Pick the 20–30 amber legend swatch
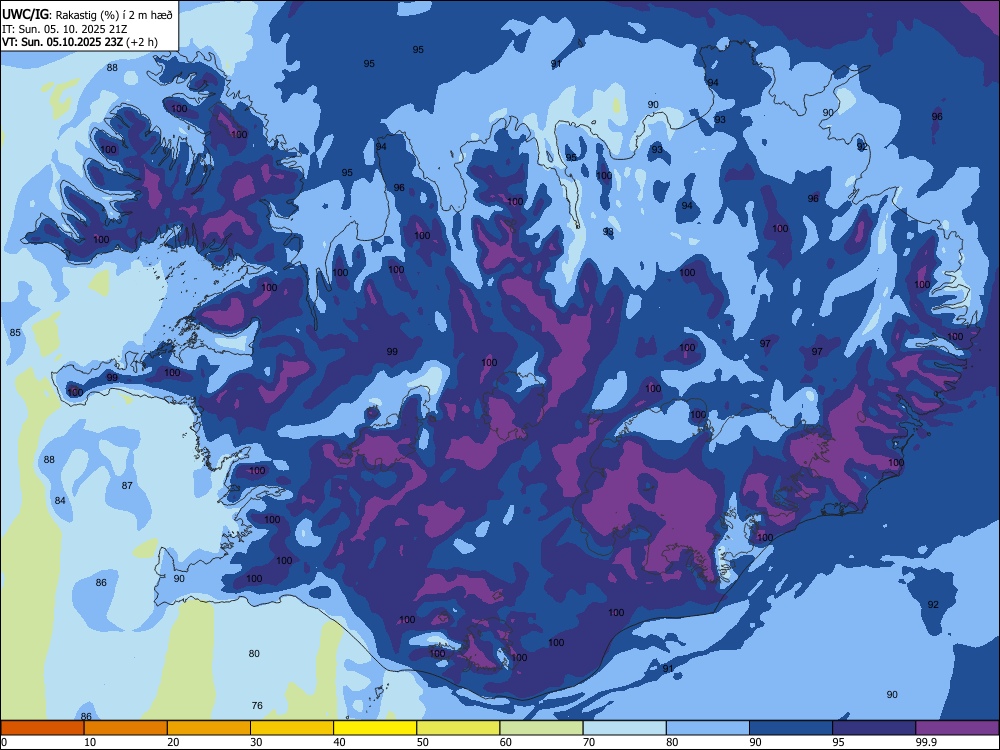 tap(209, 728)
